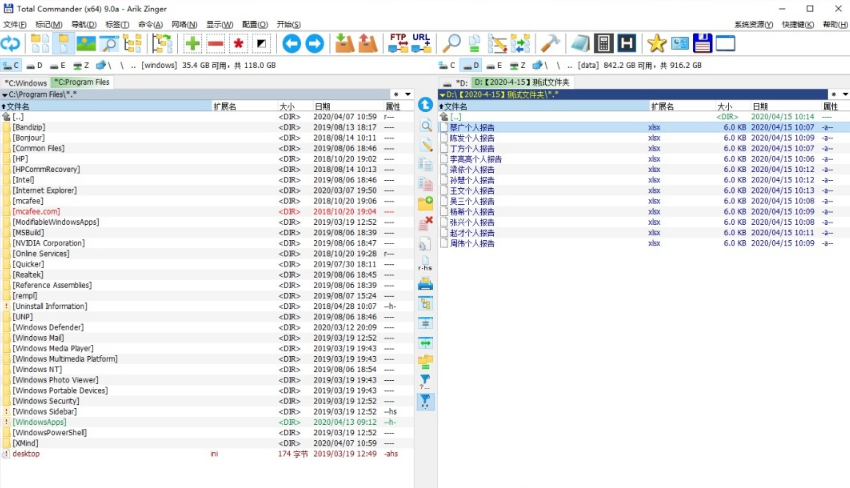Open the calculator icon in toolbar
The width and height of the screenshot is (850, 488).
click(x=603, y=43)
